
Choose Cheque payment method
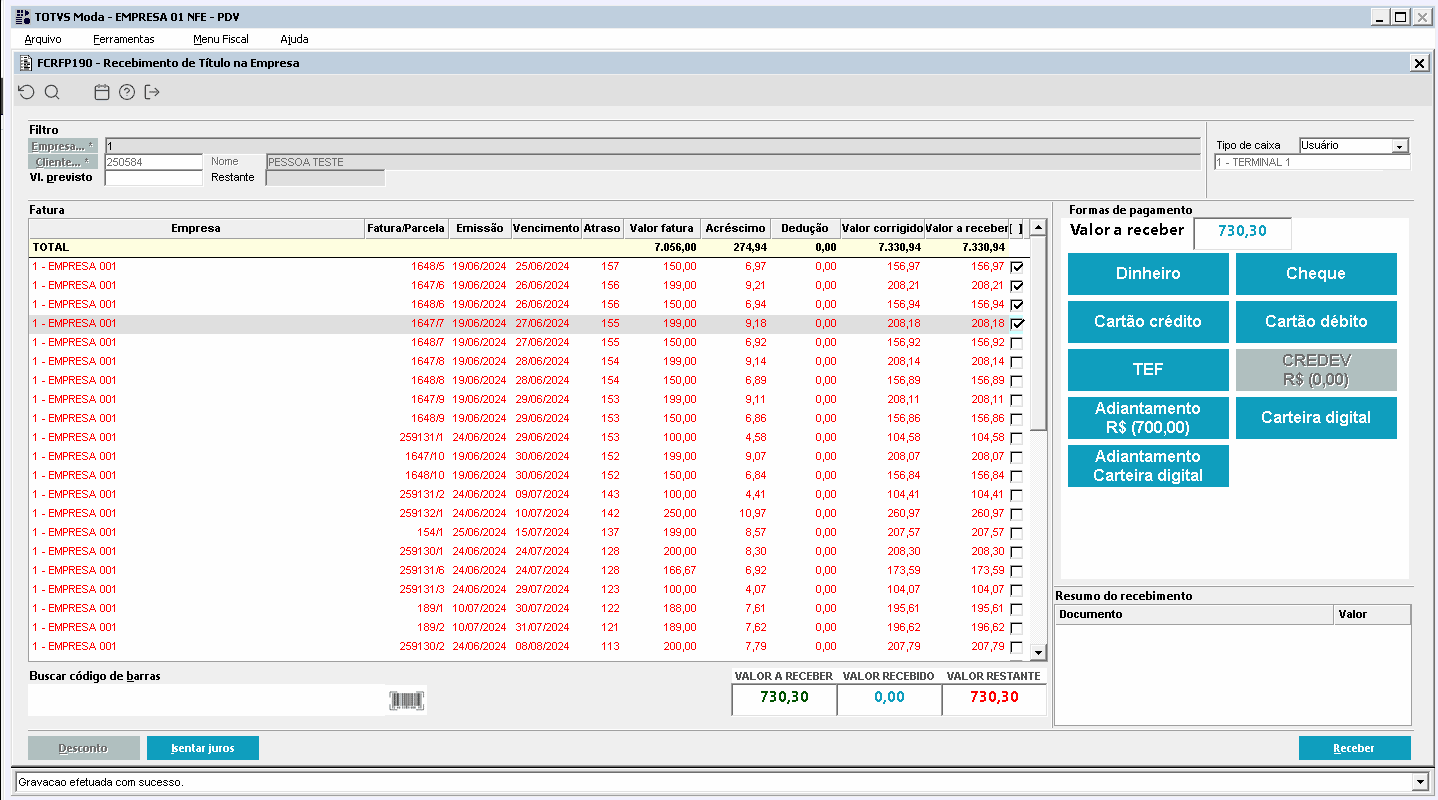click(x=1316, y=274)
